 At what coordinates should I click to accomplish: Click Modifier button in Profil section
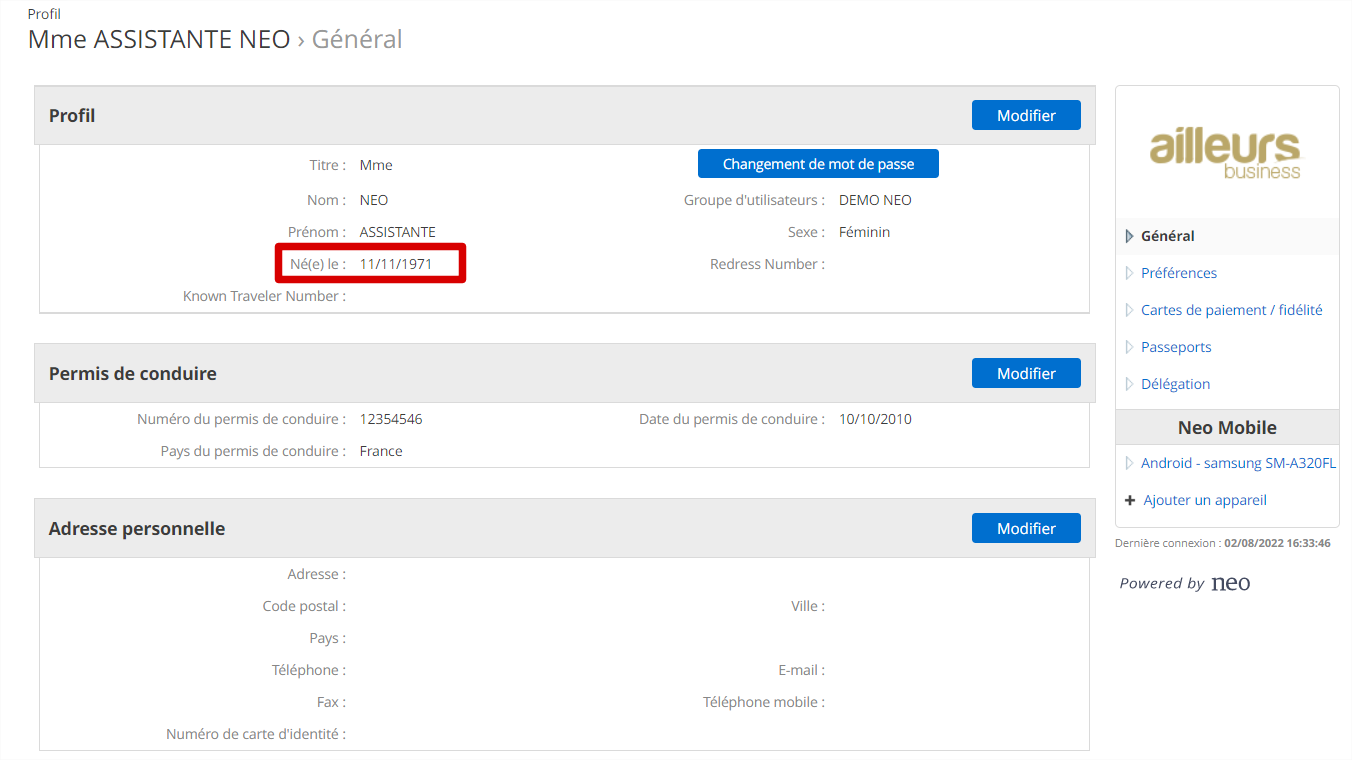[x=1026, y=115]
